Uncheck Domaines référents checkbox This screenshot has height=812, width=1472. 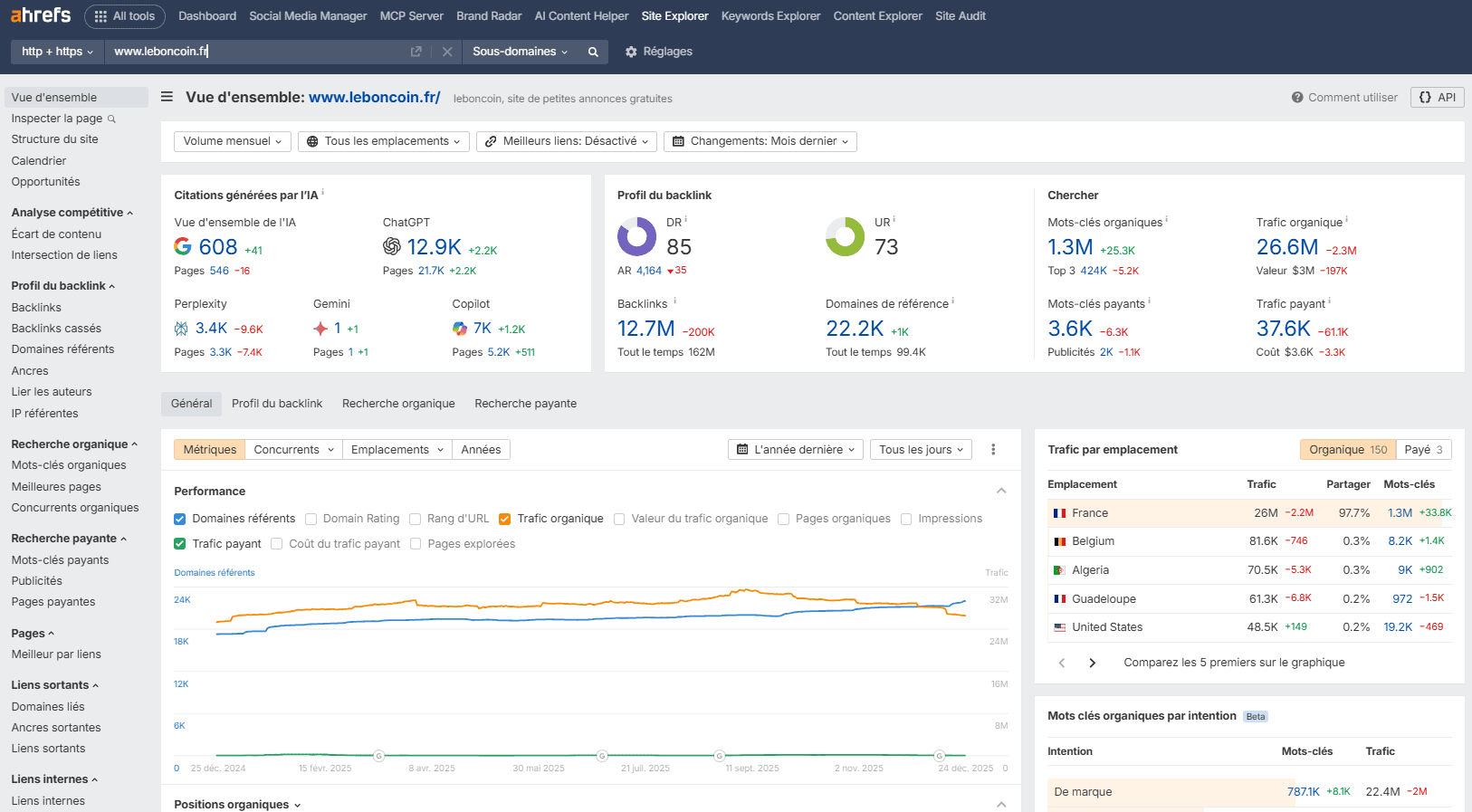[179, 519]
